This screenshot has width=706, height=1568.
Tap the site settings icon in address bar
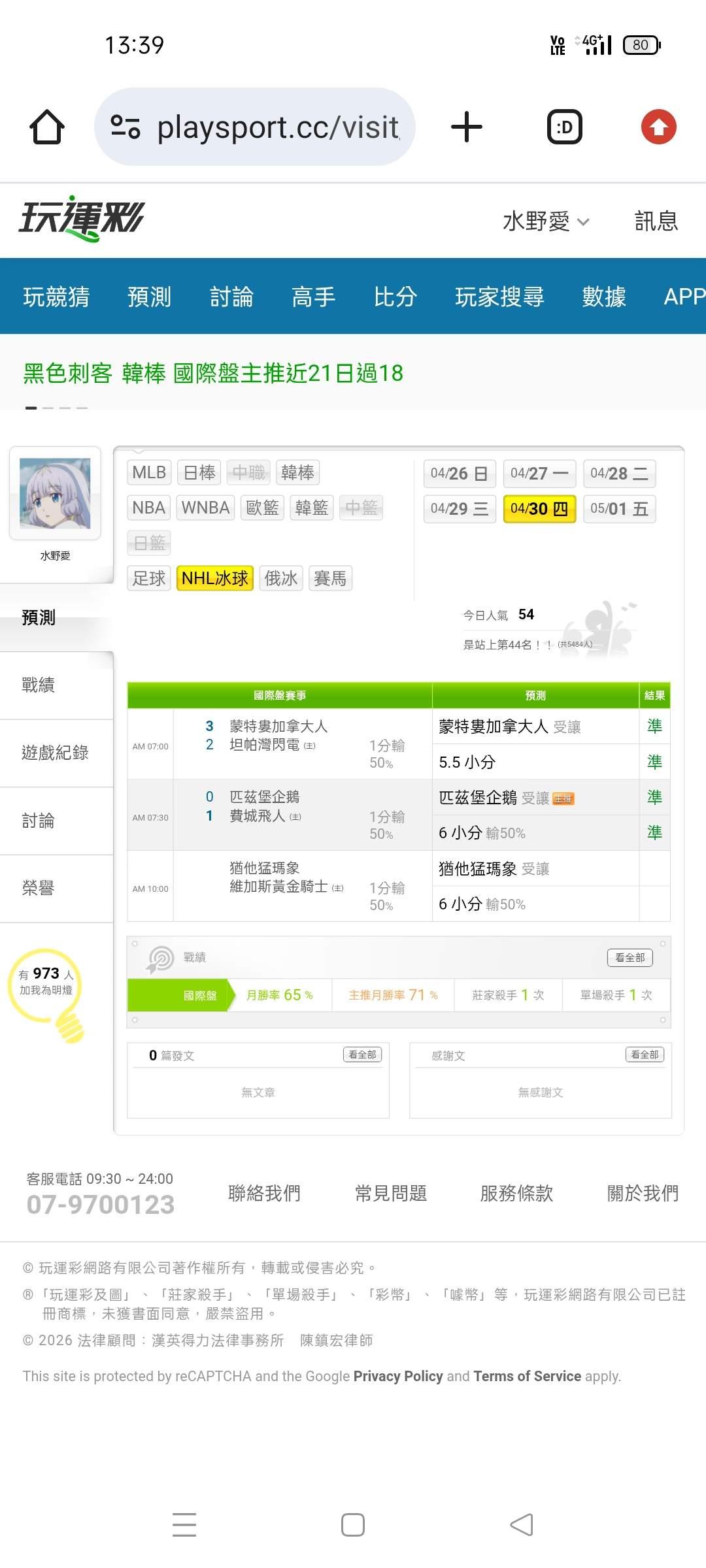pyautogui.click(x=126, y=127)
